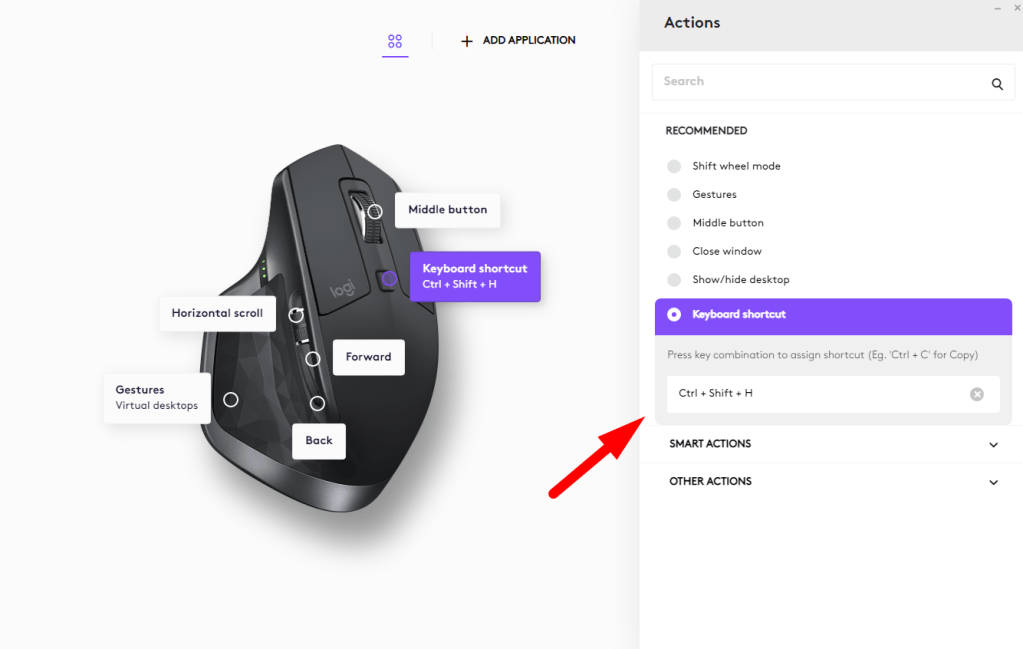The image size is (1023, 649).
Task: Select the Show/hide desktop radio option
Action: tap(674, 280)
